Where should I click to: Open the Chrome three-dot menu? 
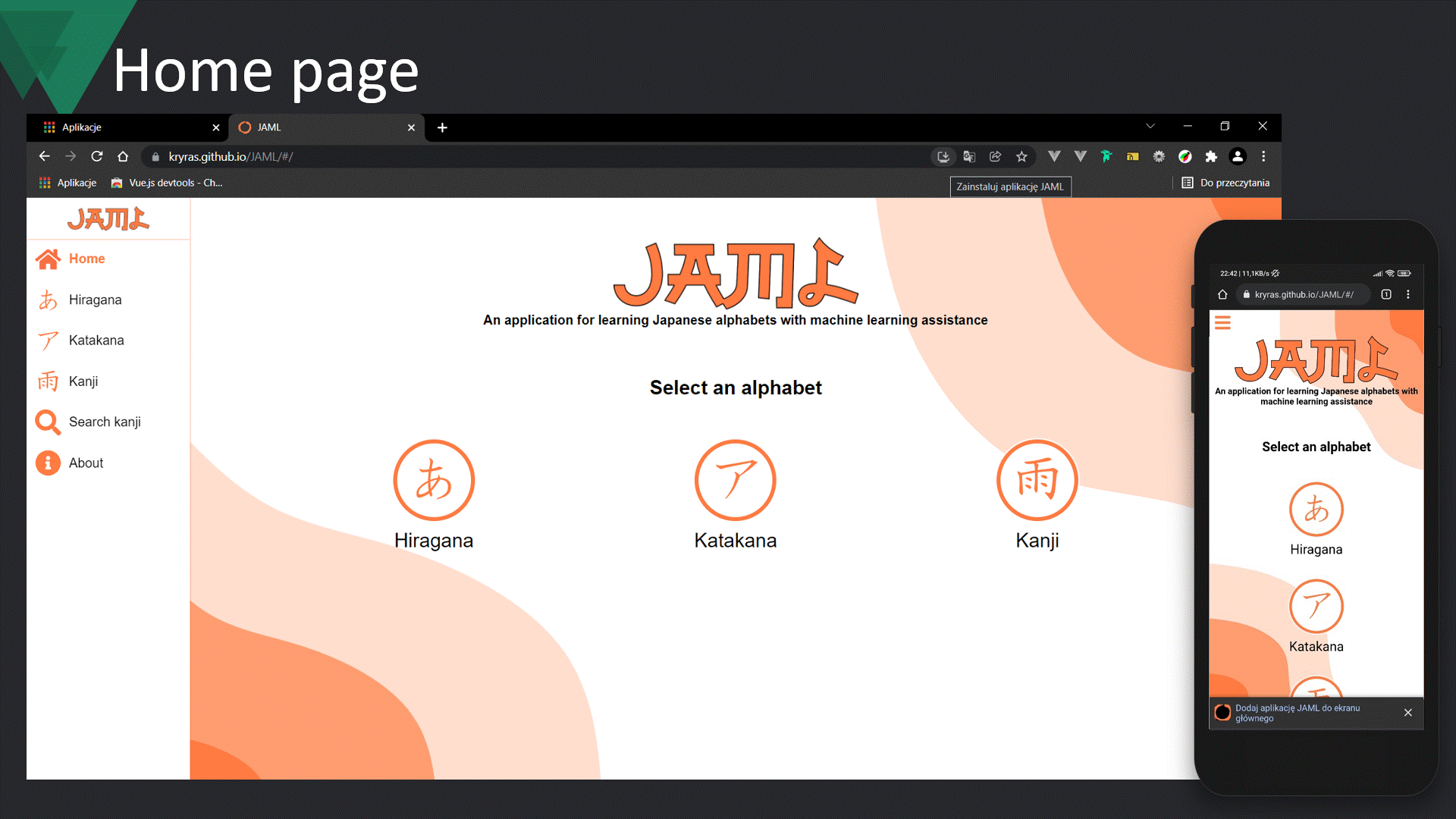click(1263, 157)
